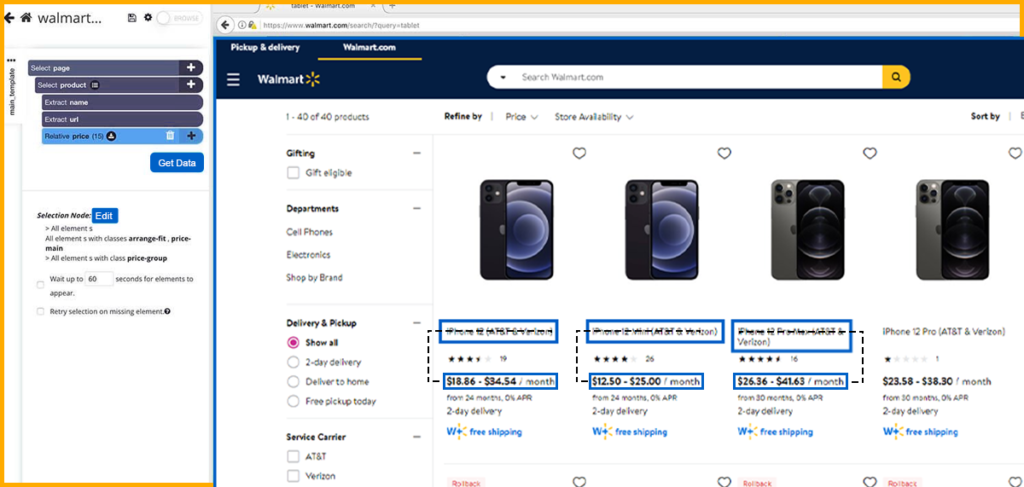Collapse the Service Carrier section
Viewport: 1024px width, 487px height.
417,437
